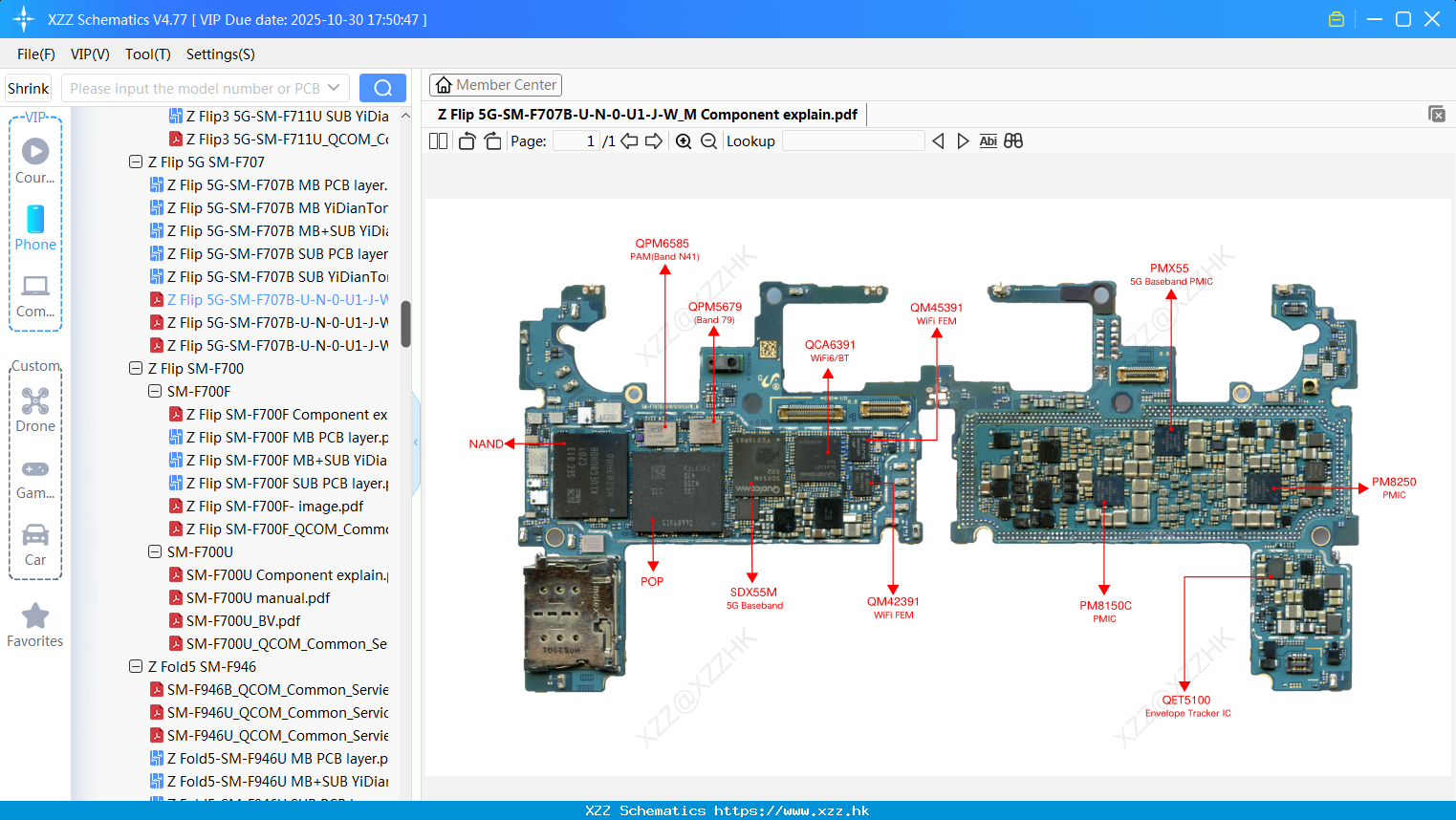
Task: Open the Settings menu
Action: pos(221,54)
